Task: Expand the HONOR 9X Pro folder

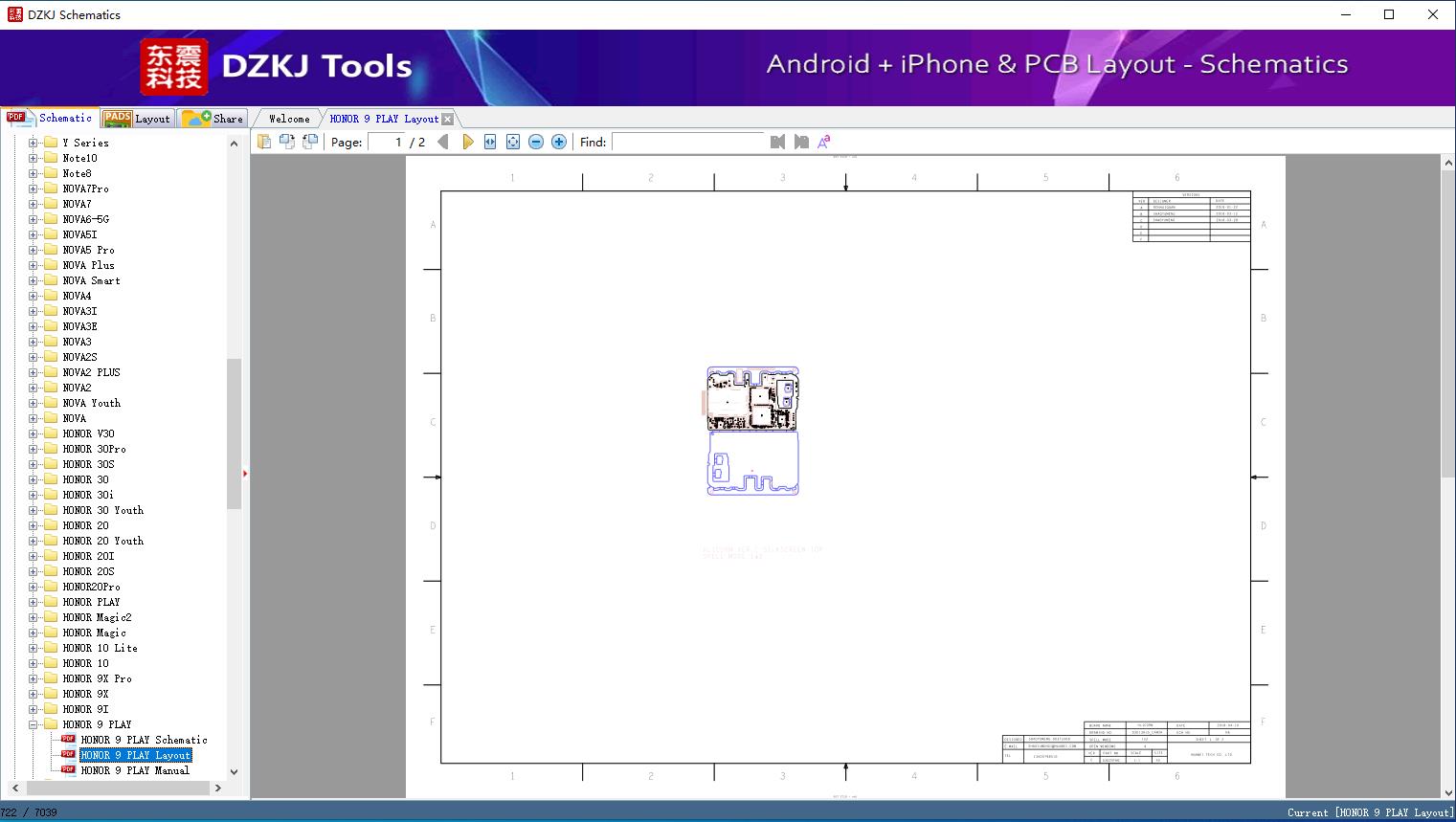Action: (x=34, y=678)
